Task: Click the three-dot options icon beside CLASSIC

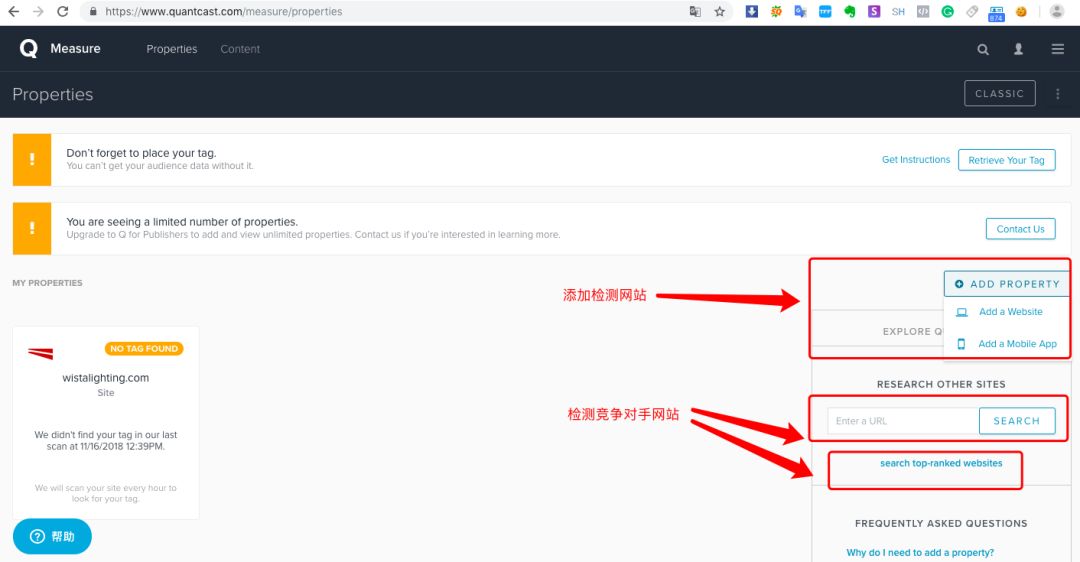Action: click(x=1058, y=94)
